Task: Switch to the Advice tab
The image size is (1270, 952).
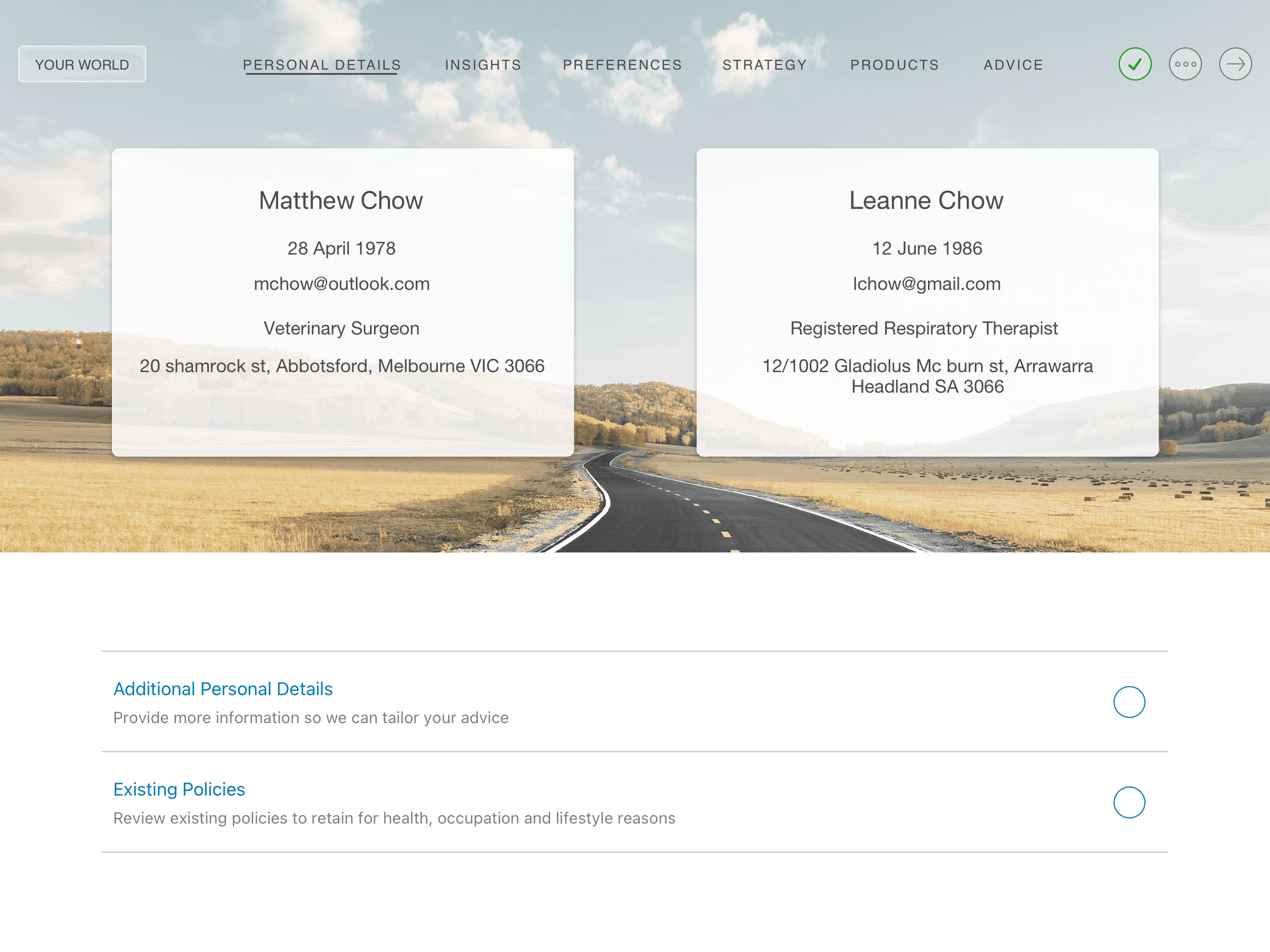Action: point(1013,65)
